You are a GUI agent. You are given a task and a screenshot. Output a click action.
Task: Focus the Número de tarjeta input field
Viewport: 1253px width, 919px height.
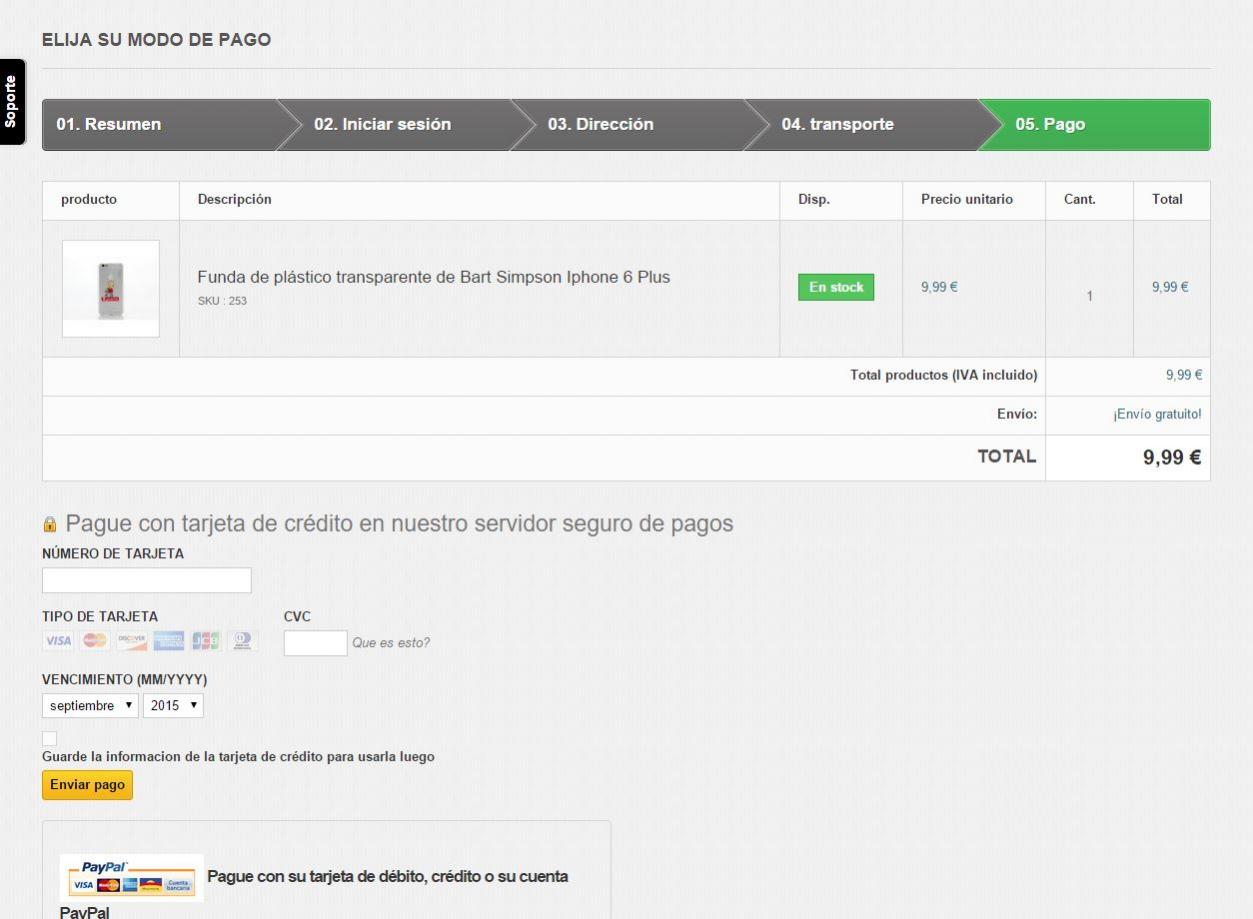pyautogui.click(x=147, y=581)
